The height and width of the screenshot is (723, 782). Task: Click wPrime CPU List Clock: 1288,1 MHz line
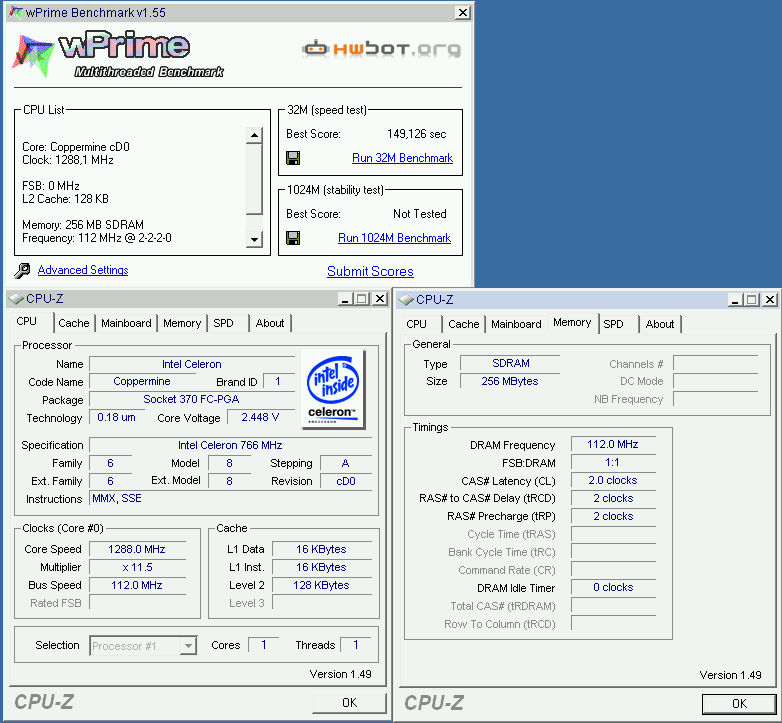(68, 160)
